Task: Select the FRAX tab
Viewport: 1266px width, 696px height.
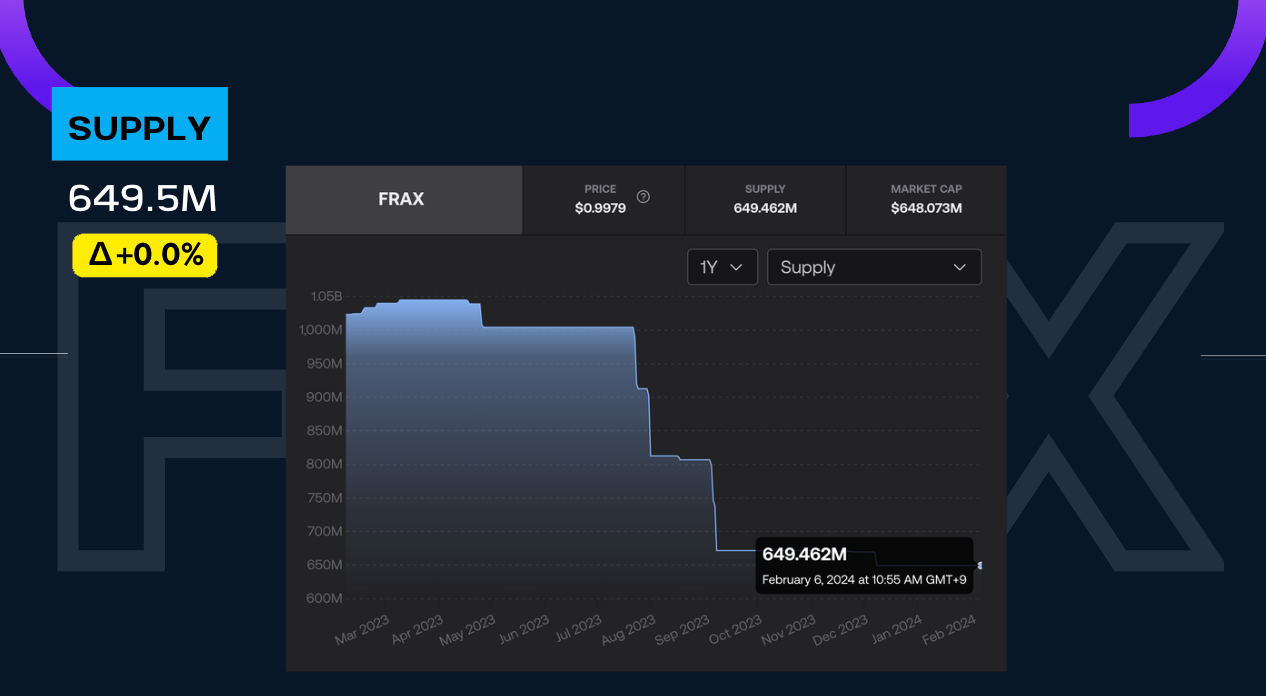Action: coord(402,199)
